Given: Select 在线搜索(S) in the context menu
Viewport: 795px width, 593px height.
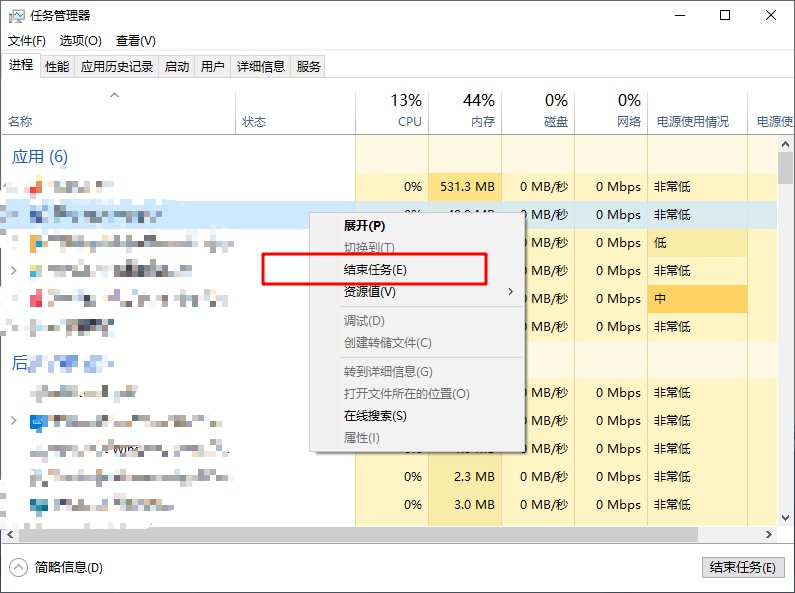Looking at the screenshot, I should [375, 416].
